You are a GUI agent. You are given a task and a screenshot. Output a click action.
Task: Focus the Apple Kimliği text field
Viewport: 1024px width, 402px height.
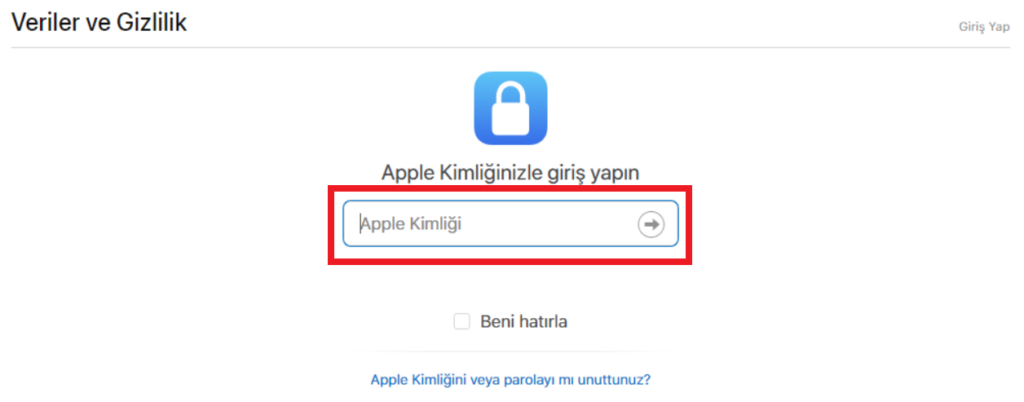510,224
